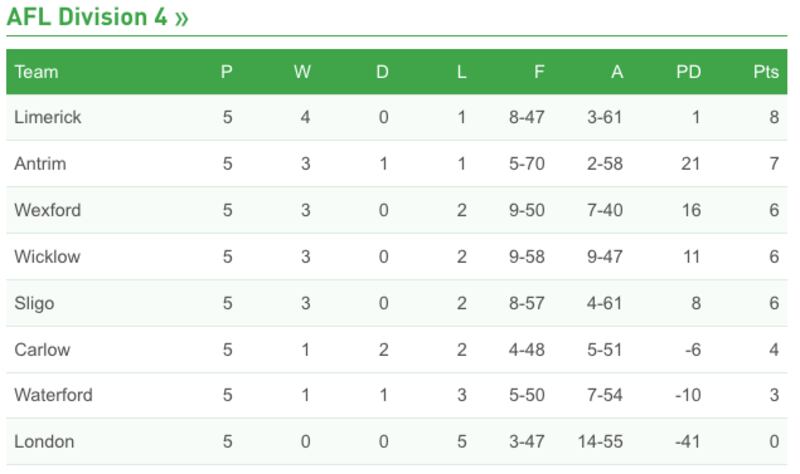This screenshot has height=474, width=800.
Task: Select the Limerick team name
Action: (x=47, y=117)
